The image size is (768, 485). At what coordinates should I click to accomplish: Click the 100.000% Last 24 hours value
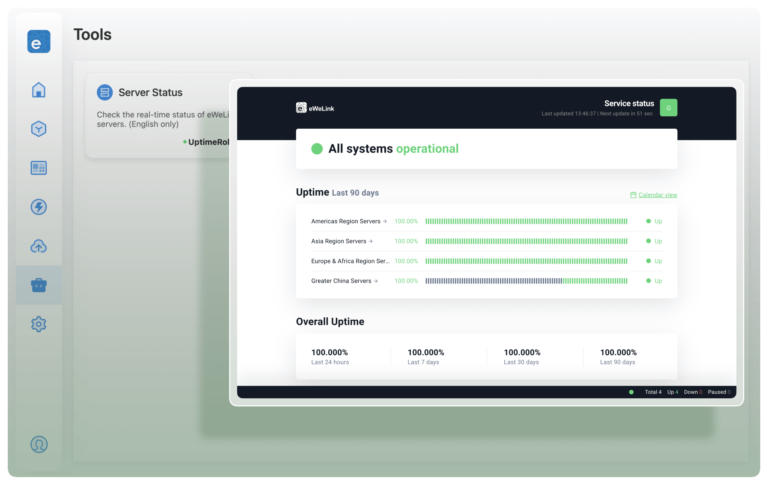(330, 352)
